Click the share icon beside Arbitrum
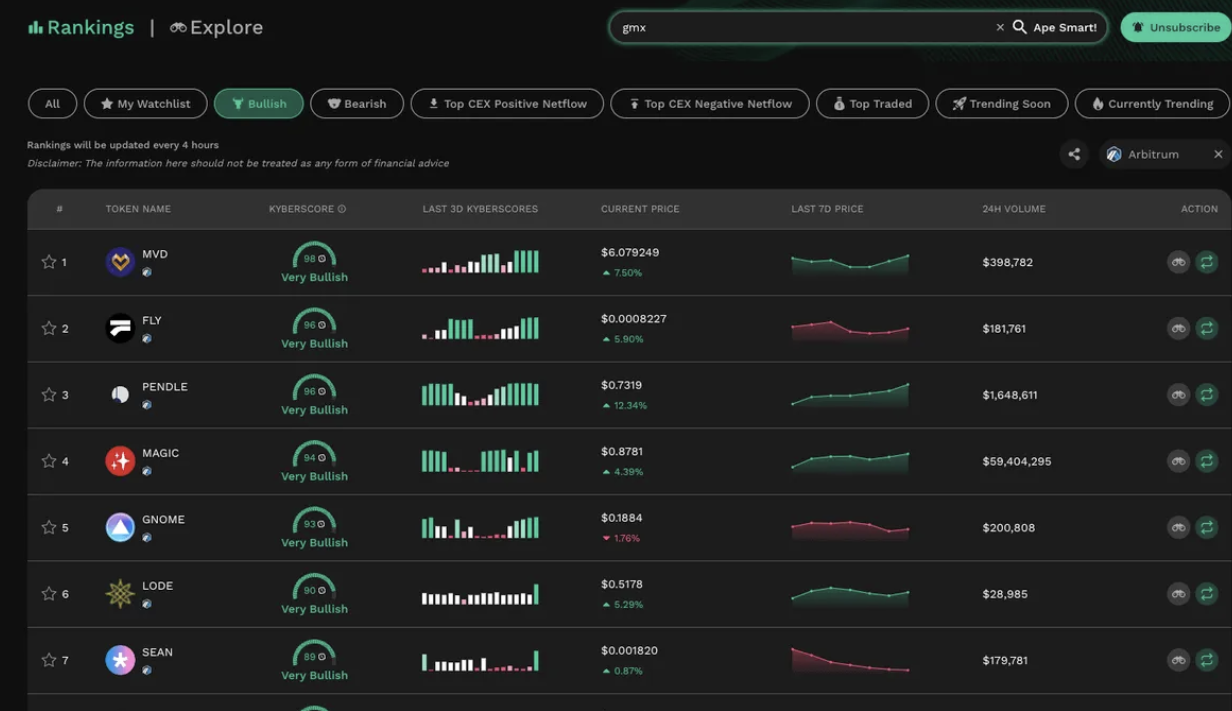1232x711 pixels. click(x=1074, y=154)
